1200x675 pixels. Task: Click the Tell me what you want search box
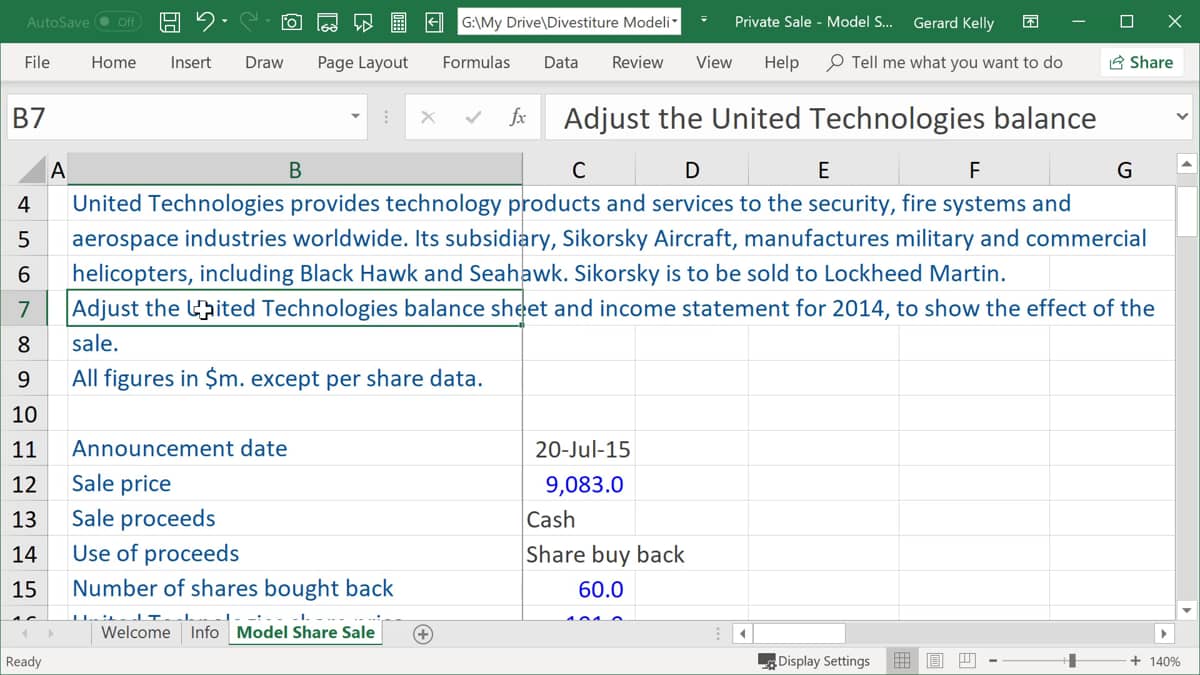point(945,62)
